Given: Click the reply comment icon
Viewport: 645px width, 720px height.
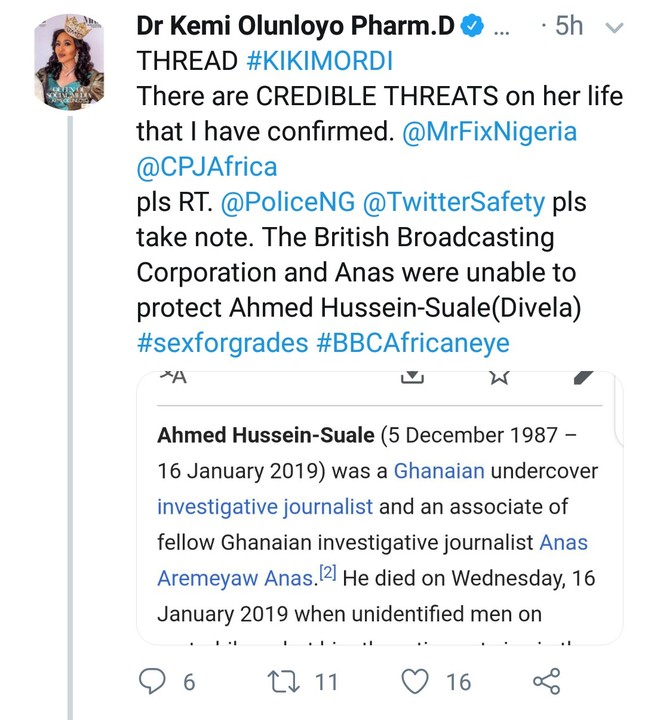Looking at the screenshot, I should coord(153,683).
